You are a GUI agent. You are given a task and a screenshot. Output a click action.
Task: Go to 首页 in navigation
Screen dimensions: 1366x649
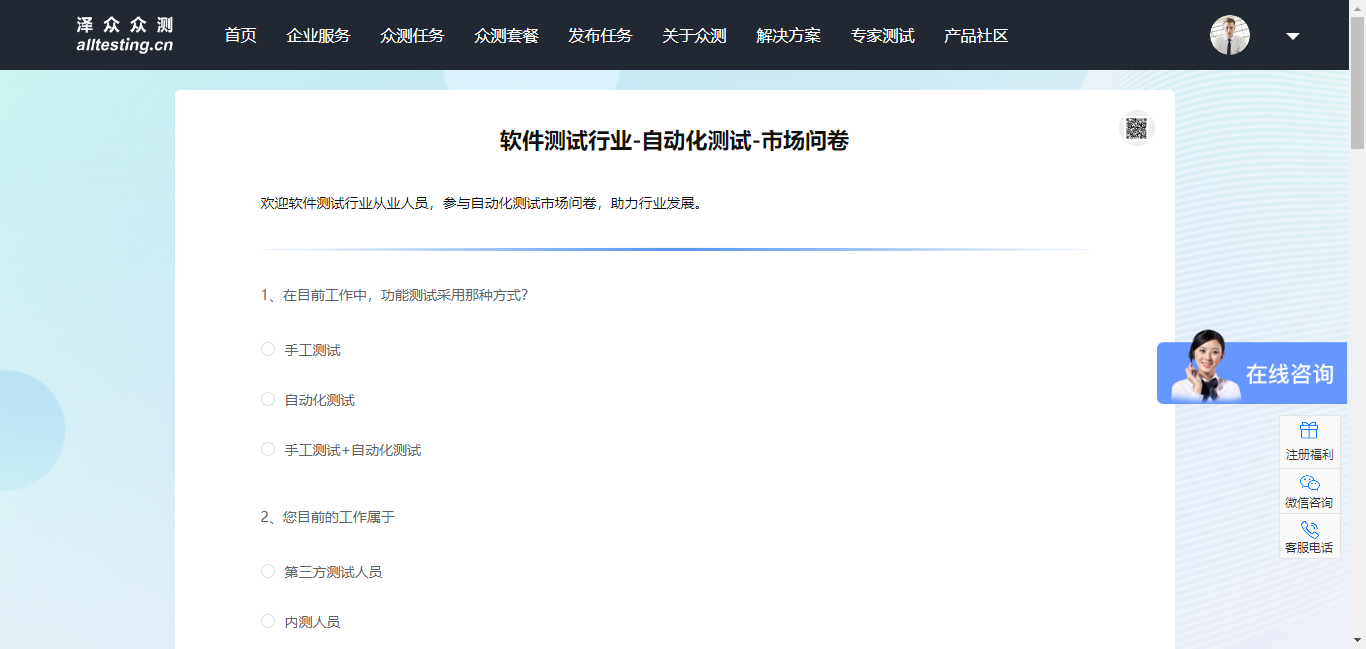click(x=240, y=36)
